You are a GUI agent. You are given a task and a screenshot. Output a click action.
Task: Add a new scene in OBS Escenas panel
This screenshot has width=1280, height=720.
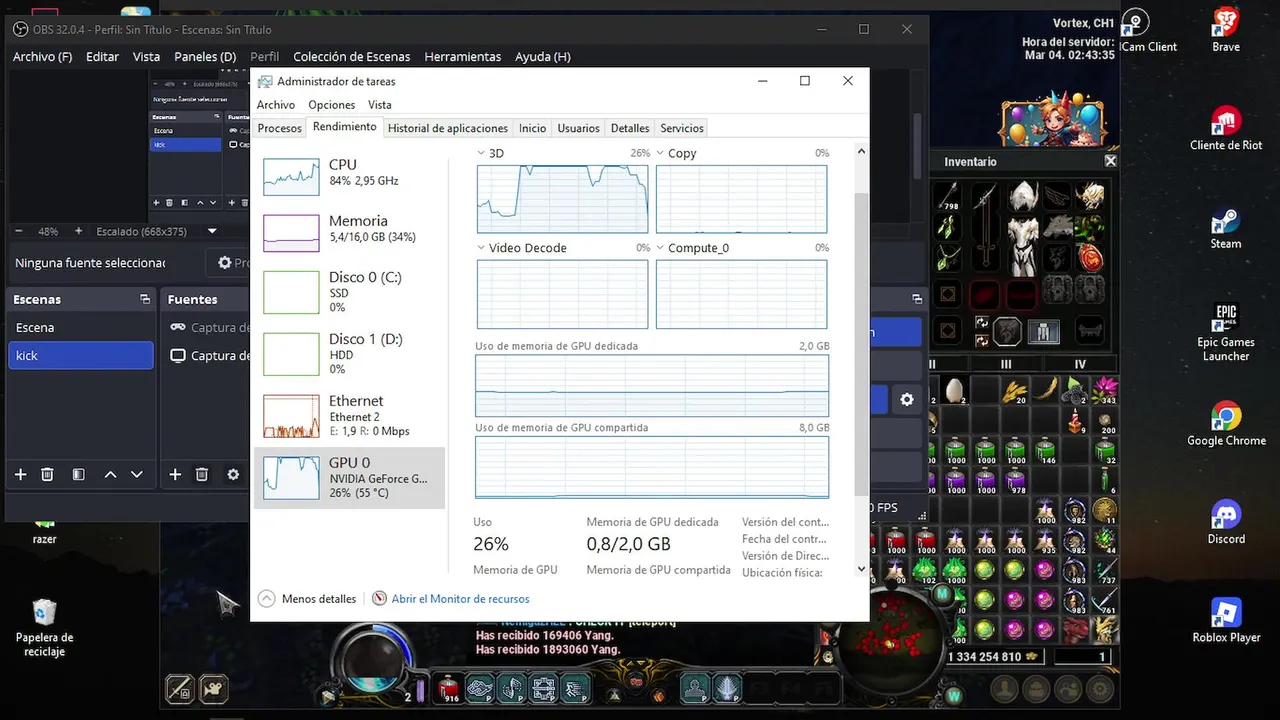20,474
